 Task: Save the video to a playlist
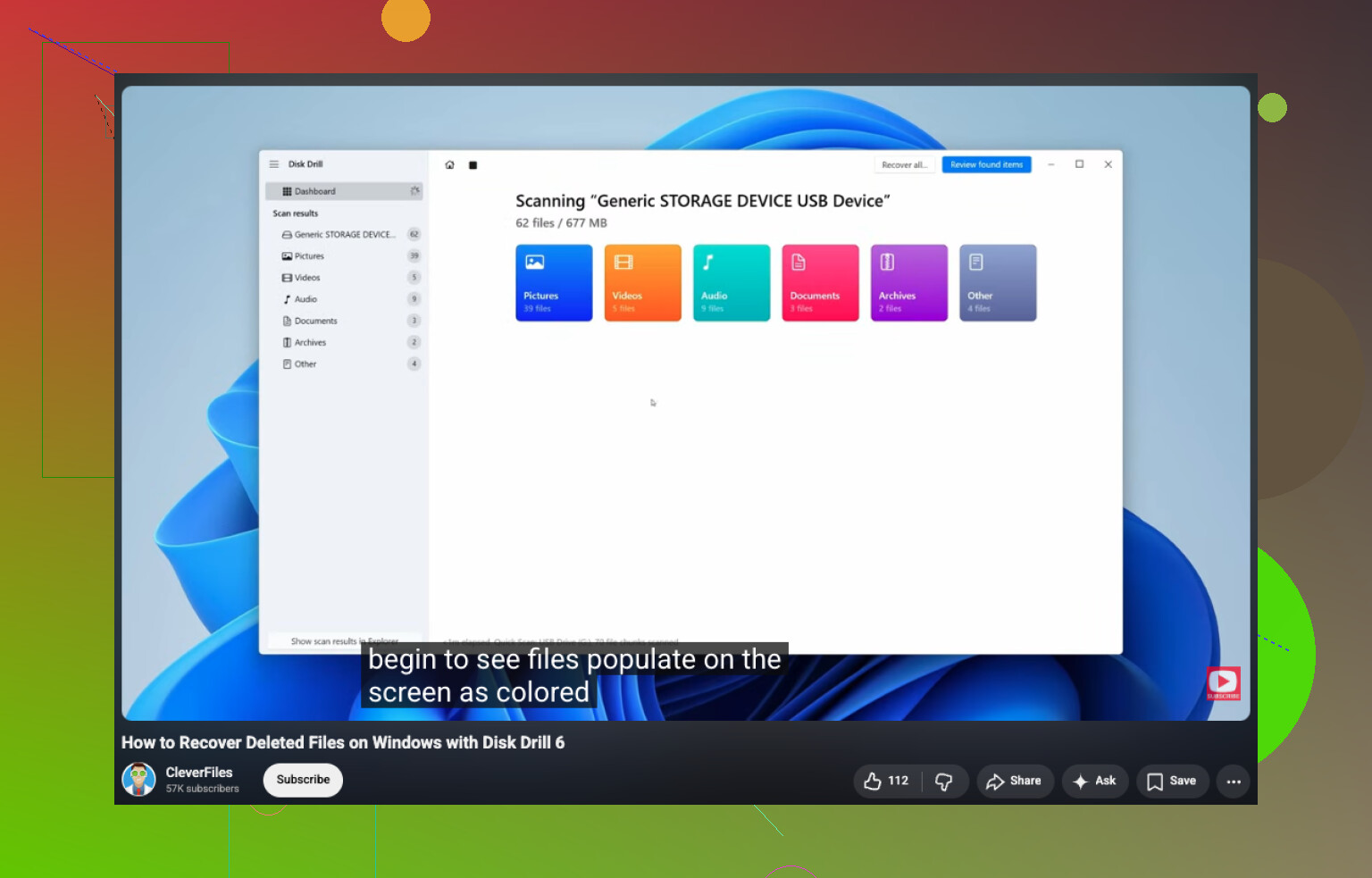(x=1172, y=781)
